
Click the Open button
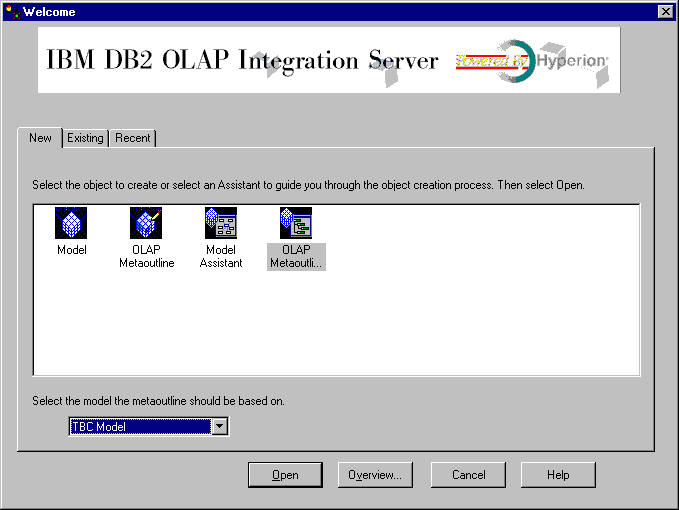(285, 475)
